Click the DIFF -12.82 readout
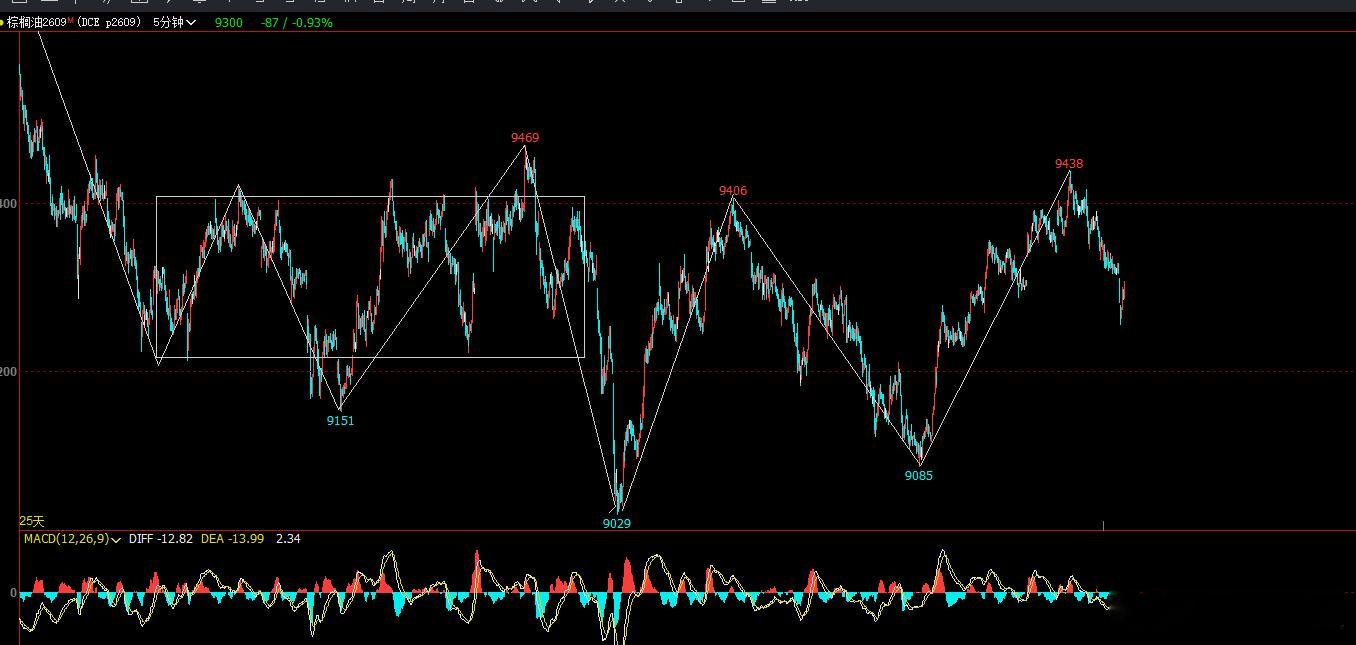 point(161,539)
